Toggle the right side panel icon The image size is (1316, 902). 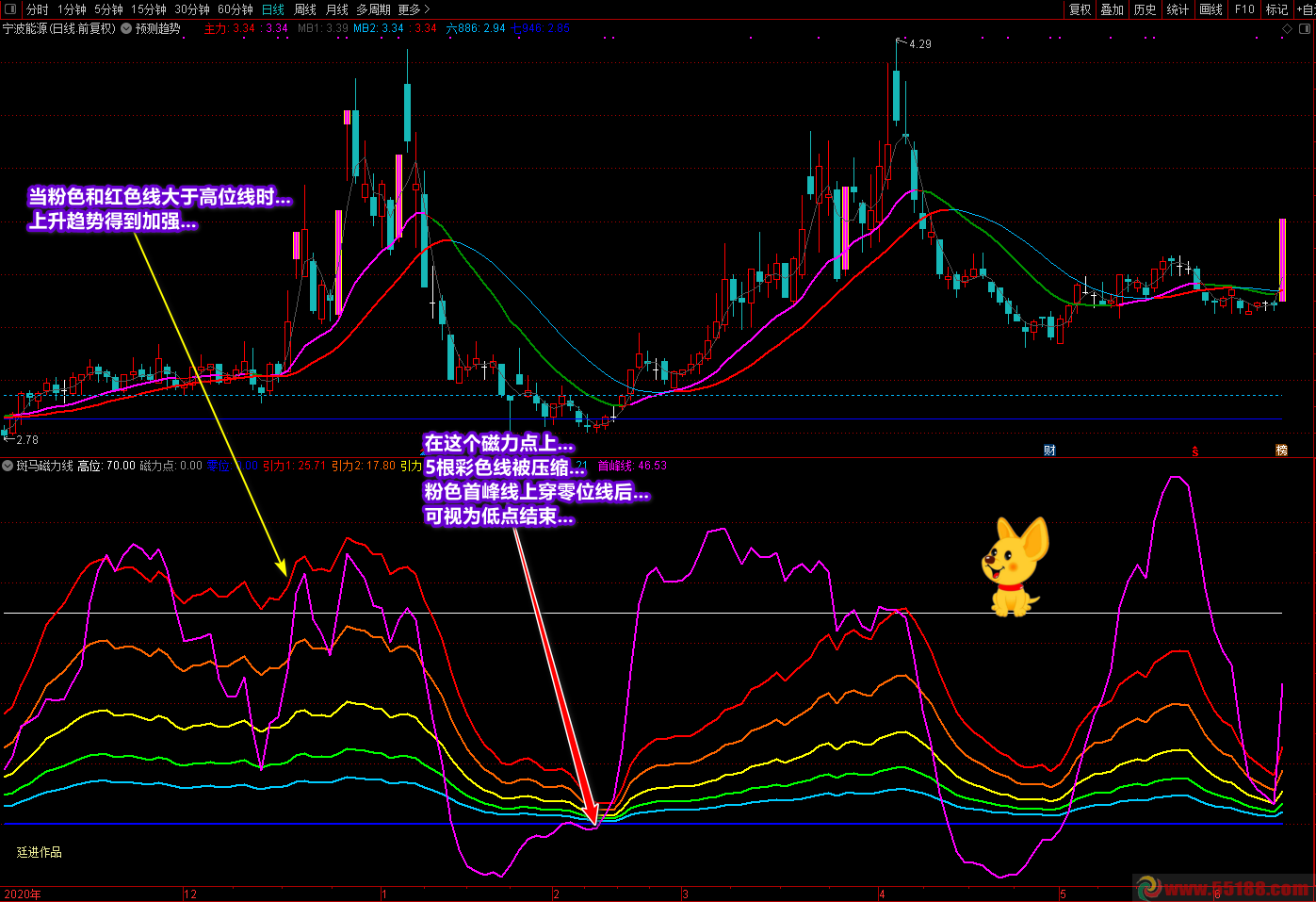pyautogui.click(x=1307, y=28)
